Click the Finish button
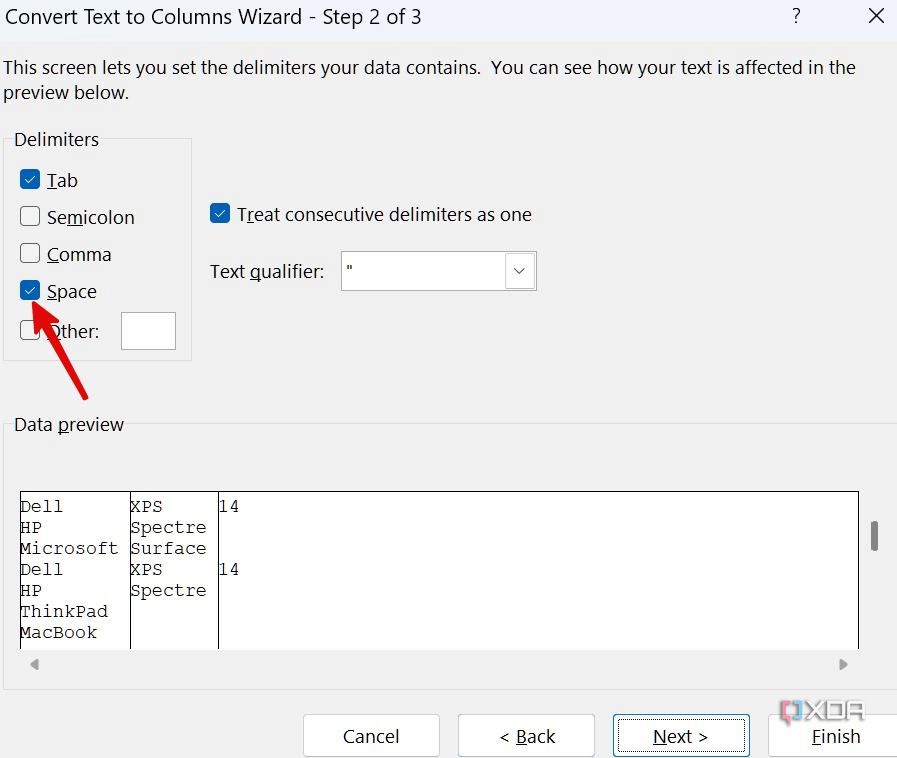Screen dimensions: 897x758 tap(835, 735)
